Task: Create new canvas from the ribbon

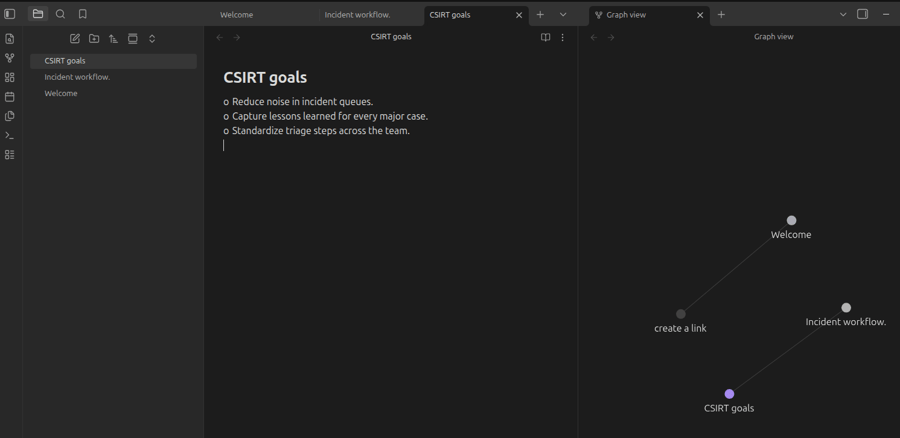Action: pos(10,77)
